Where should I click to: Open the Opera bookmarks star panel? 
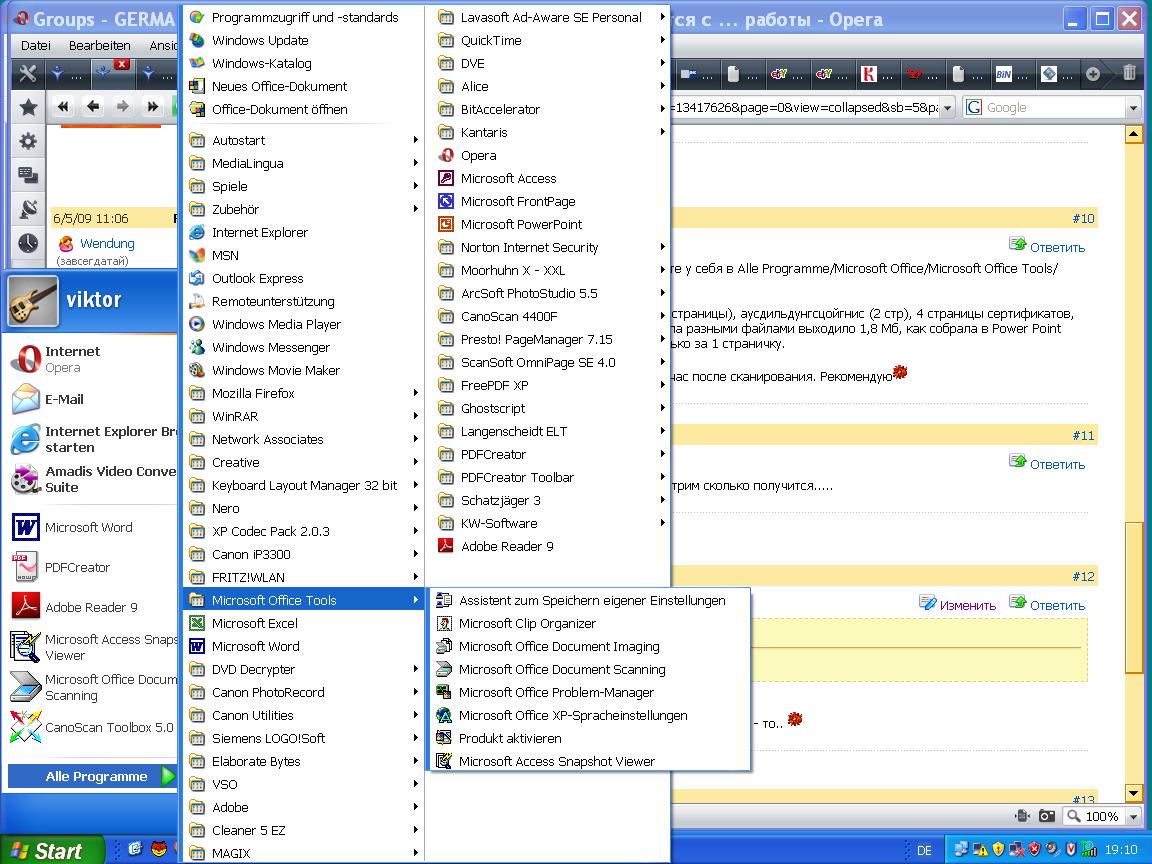point(28,107)
